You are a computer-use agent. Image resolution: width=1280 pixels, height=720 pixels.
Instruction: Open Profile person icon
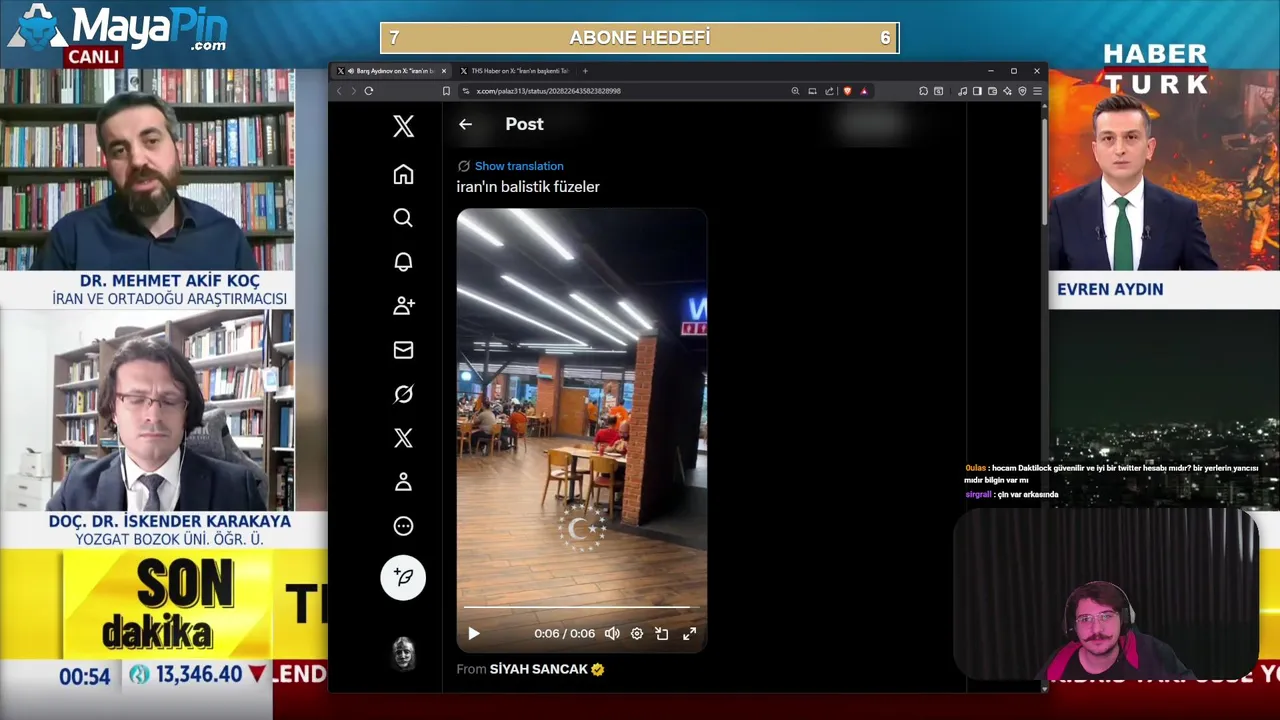click(403, 482)
